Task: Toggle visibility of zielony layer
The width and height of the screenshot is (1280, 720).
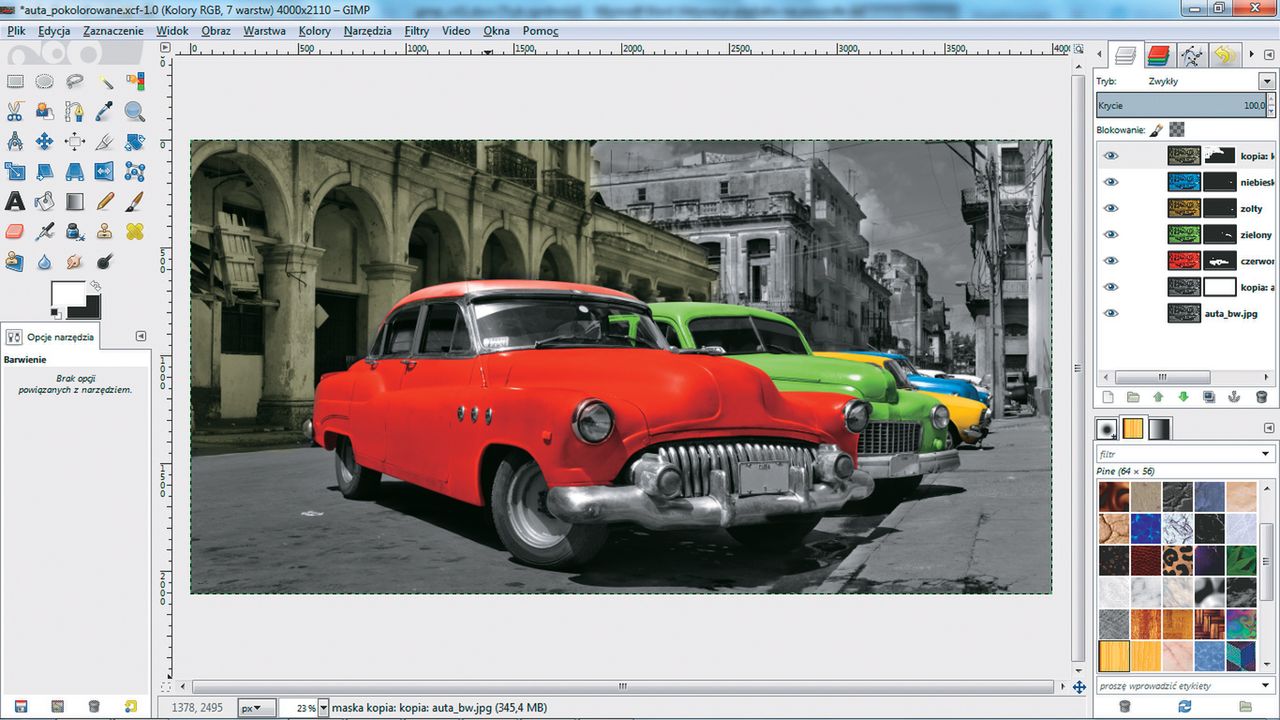Action: 1111,234
